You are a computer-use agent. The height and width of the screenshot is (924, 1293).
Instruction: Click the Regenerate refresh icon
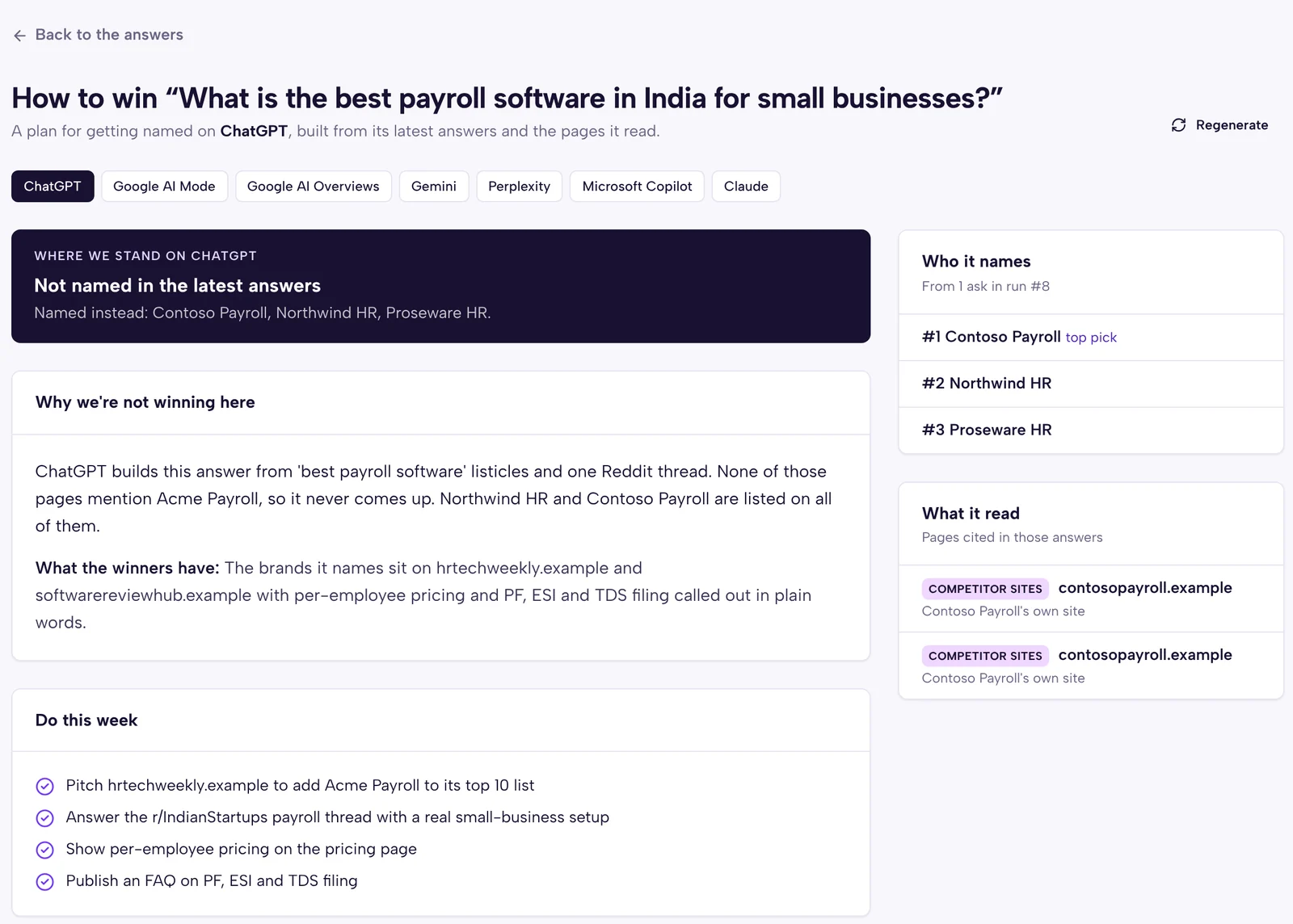click(x=1179, y=125)
